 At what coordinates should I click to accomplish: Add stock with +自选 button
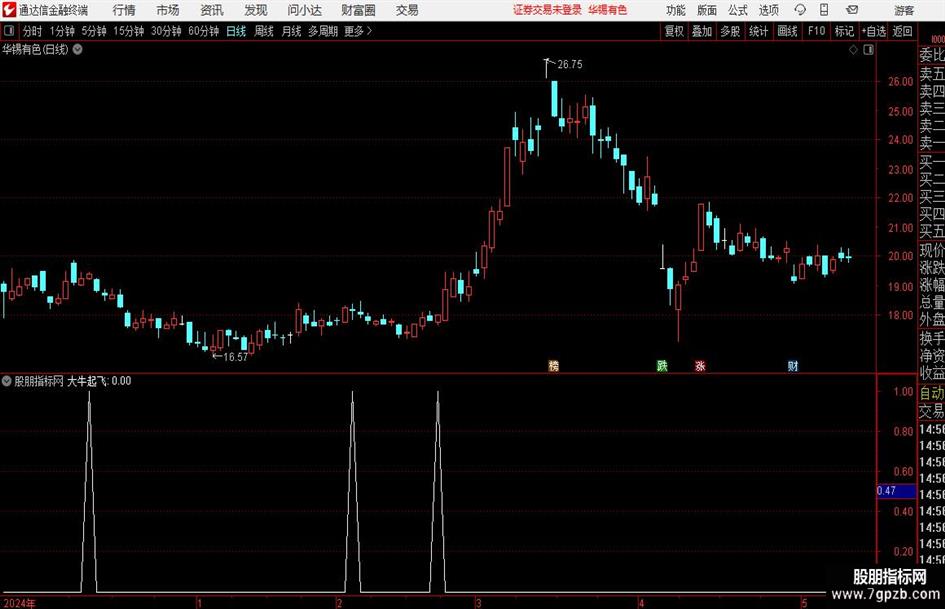point(873,31)
